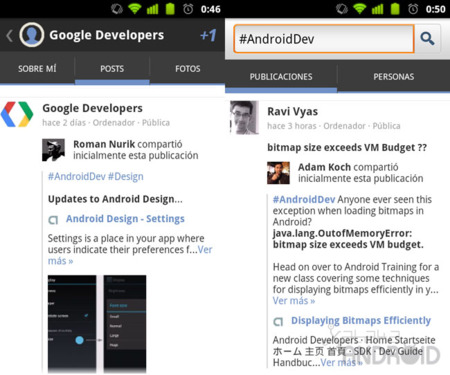Screen dimensions: 450x375
Task: Tap the battery icon on left status bar
Action: 170,9
